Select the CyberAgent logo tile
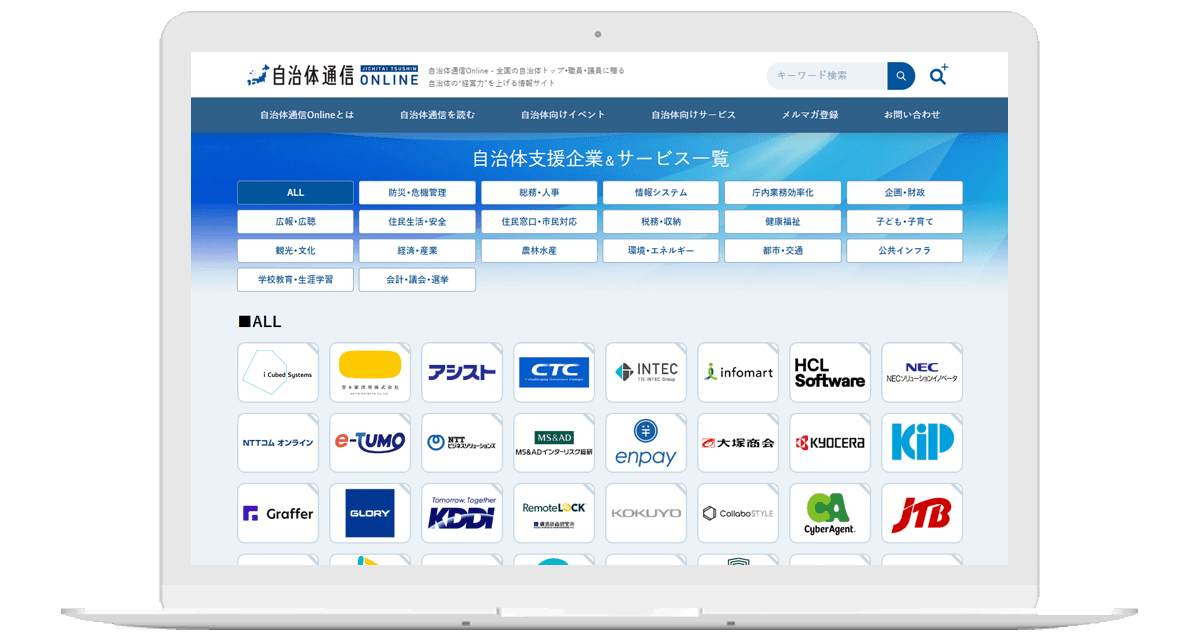Image resolution: width=1200 pixels, height=640 pixels. (x=830, y=513)
